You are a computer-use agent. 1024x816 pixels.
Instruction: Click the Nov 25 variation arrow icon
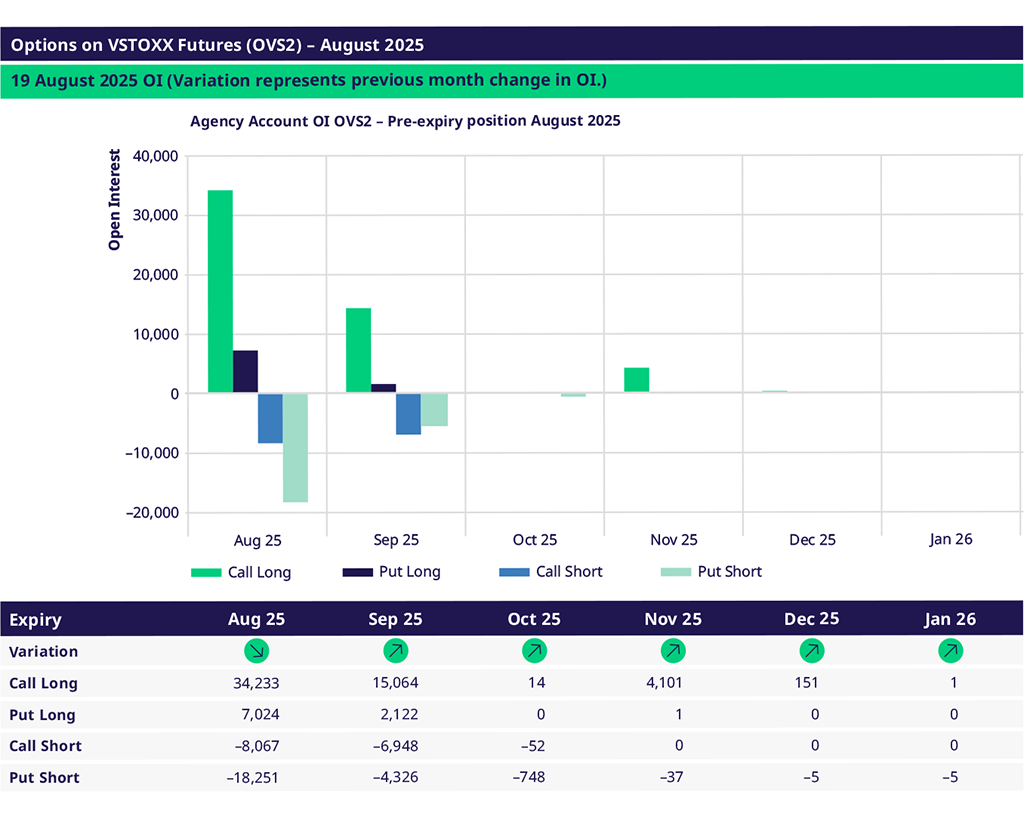pyautogui.click(x=673, y=652)
